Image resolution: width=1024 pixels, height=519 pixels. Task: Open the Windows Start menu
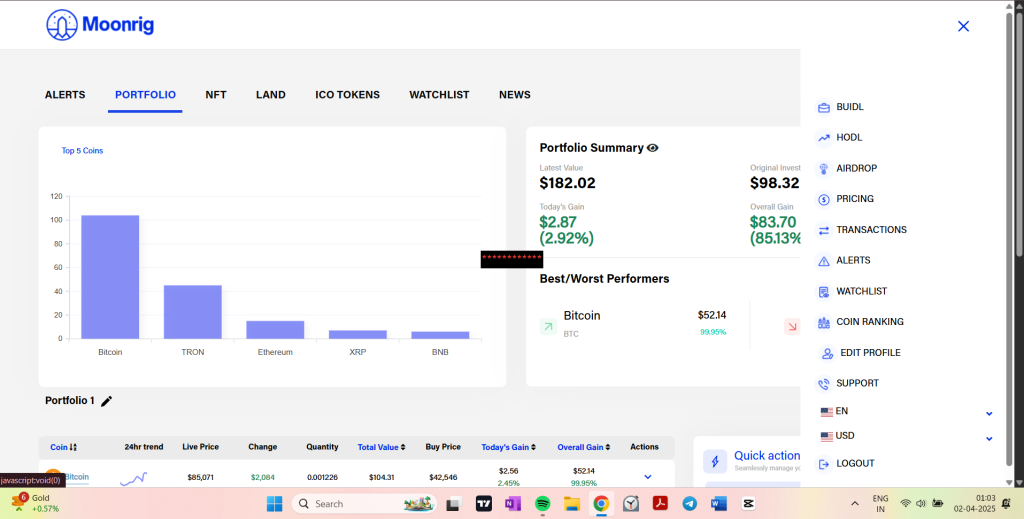tap(275, 503)
